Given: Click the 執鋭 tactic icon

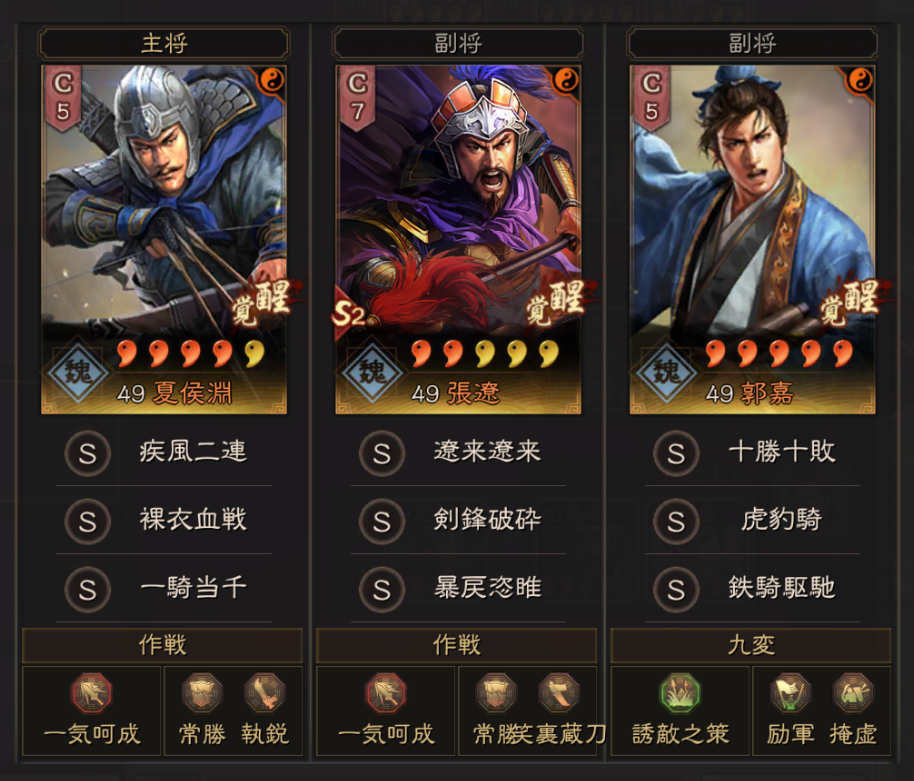Looking at the screenshot, I should 265,692.
